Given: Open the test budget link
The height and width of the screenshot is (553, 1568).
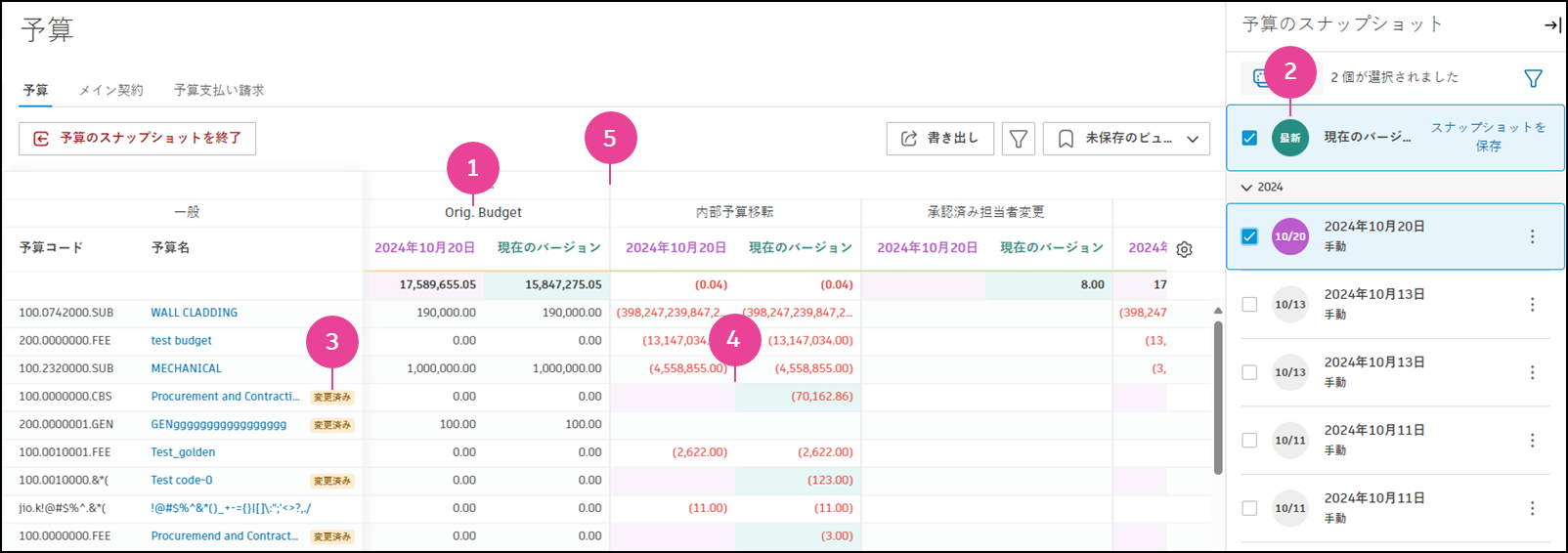Looking at the screenshot, I should pyautogui.click(x=181, y=341).
